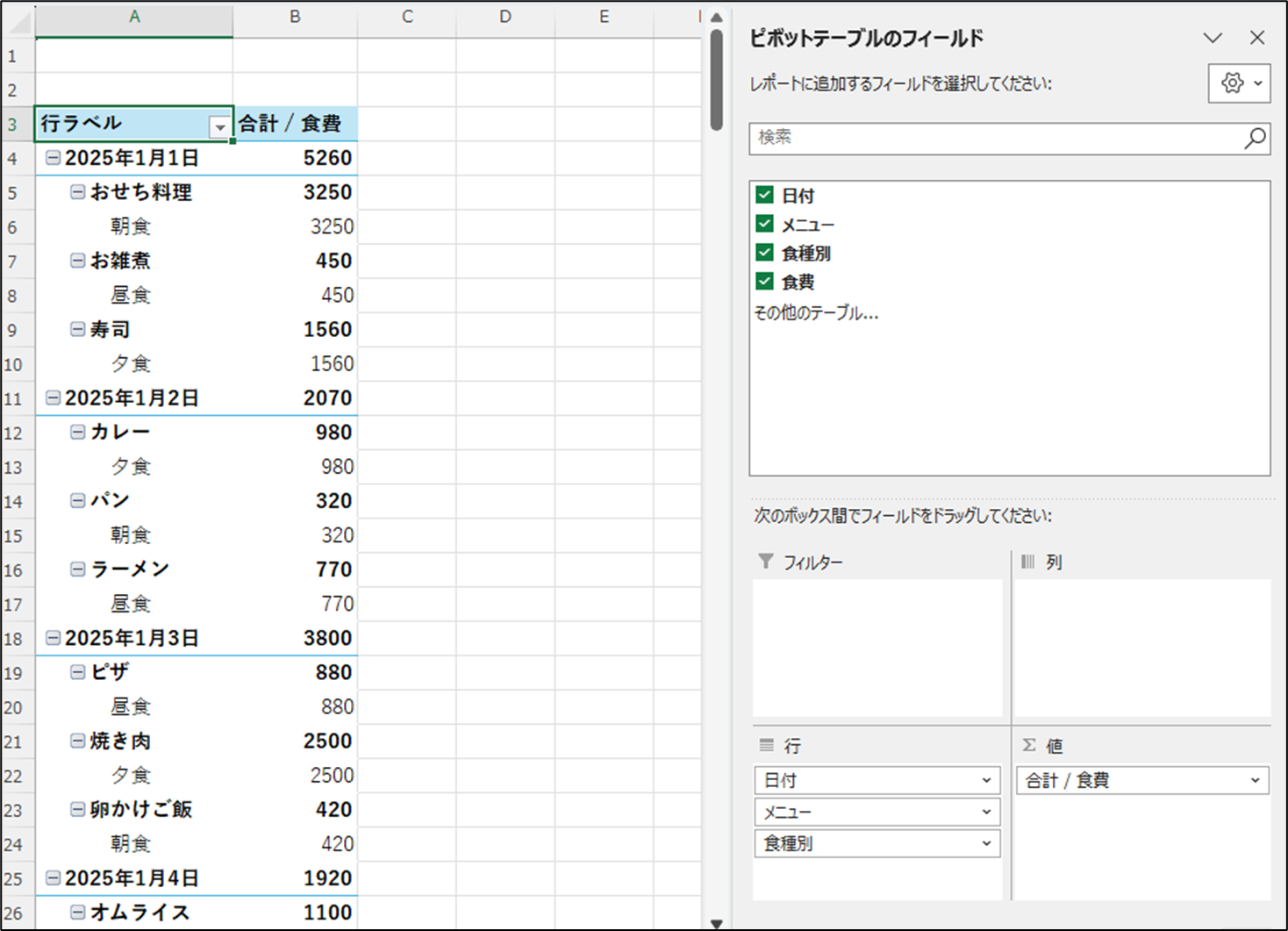Uncheck the メニュー field checkbox
The width and height of the screenshot is (1288, 931).
point(765,225)
